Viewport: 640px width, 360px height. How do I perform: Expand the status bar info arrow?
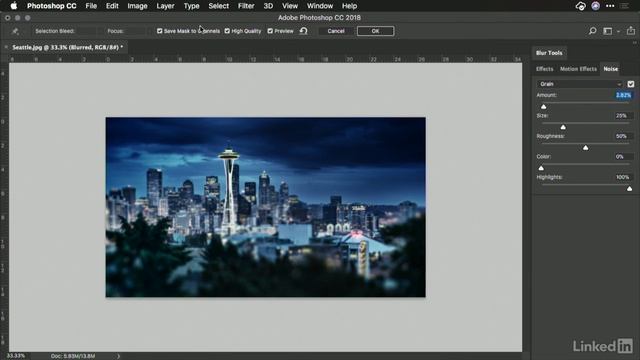pos(118,356)
